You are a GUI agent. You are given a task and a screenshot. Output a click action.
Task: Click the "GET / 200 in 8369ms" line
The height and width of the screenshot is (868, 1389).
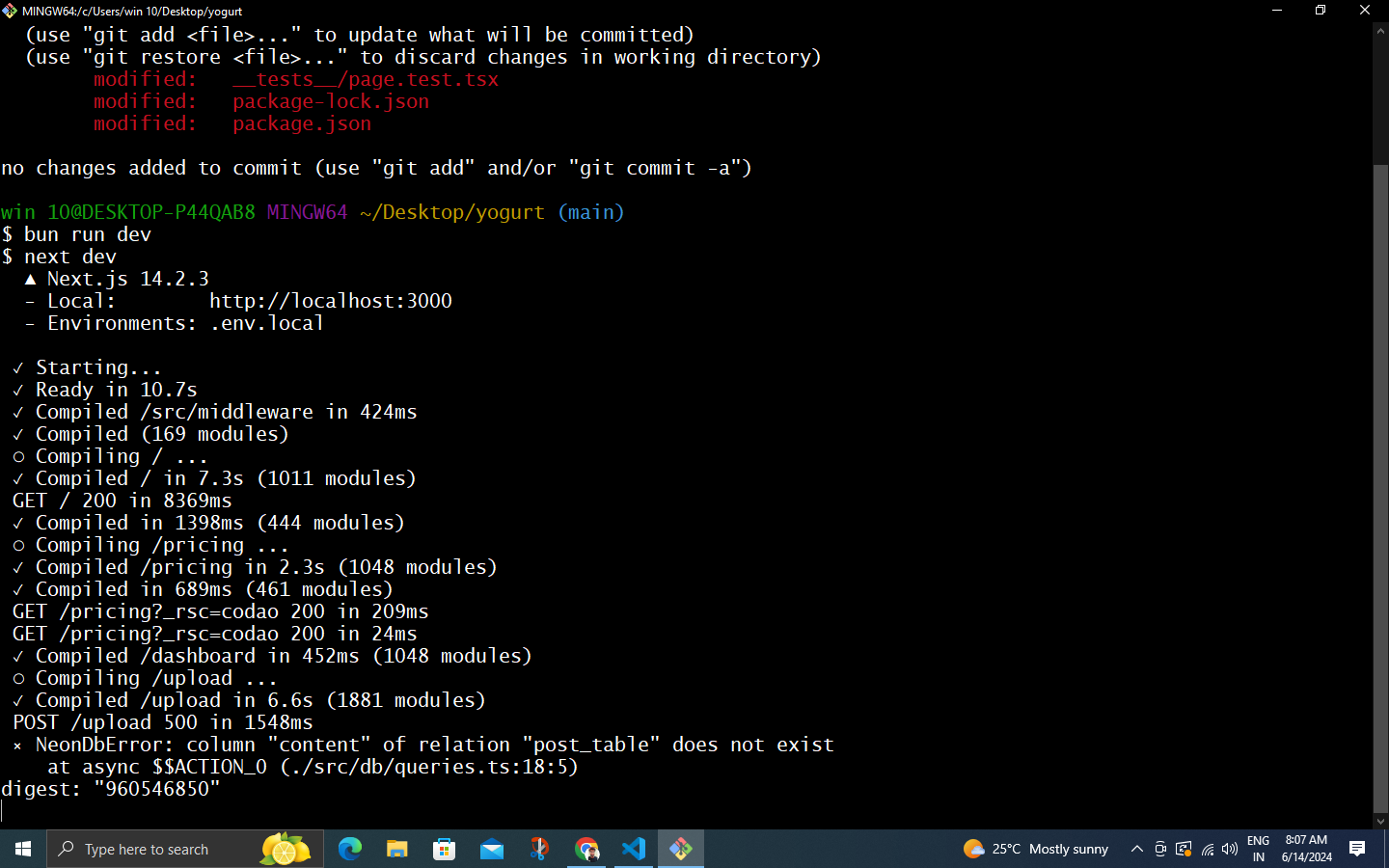[123, 501]
